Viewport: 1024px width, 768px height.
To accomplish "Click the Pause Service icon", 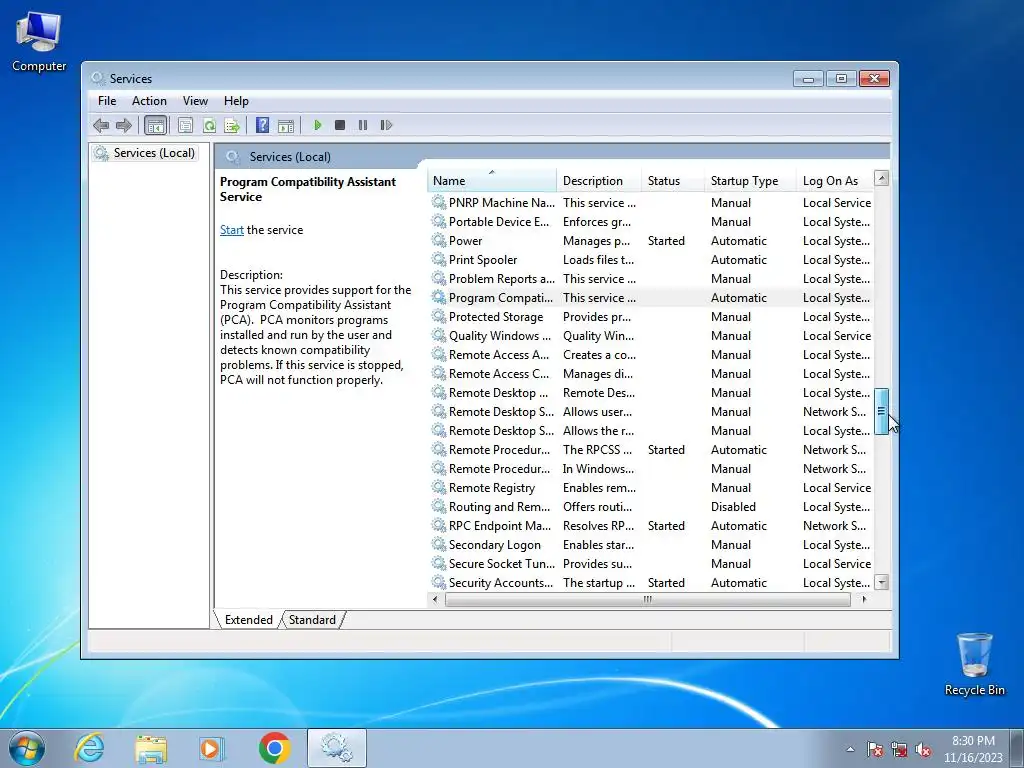I will [x=363, y=125].
